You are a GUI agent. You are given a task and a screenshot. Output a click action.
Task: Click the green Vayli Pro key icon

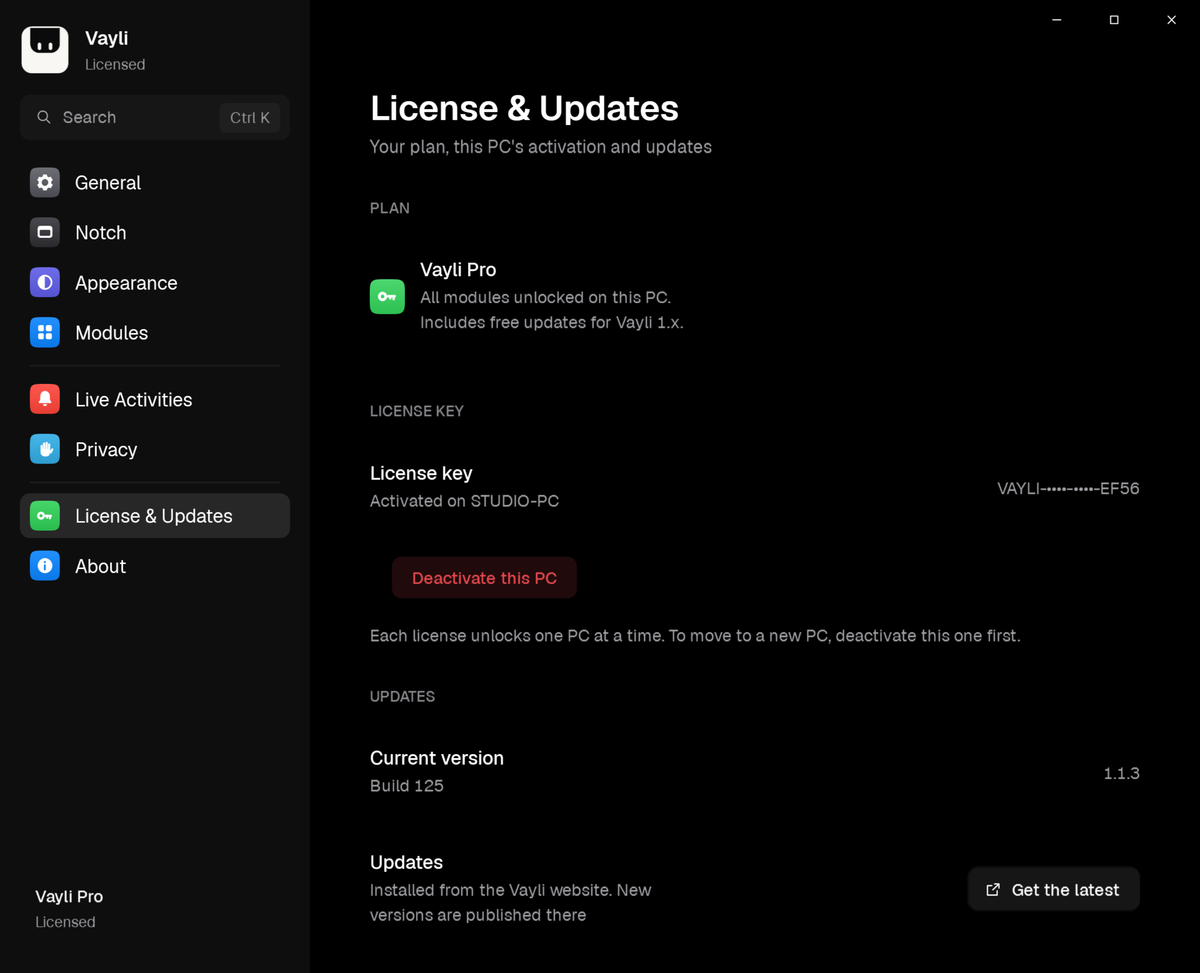coord(387,297)
